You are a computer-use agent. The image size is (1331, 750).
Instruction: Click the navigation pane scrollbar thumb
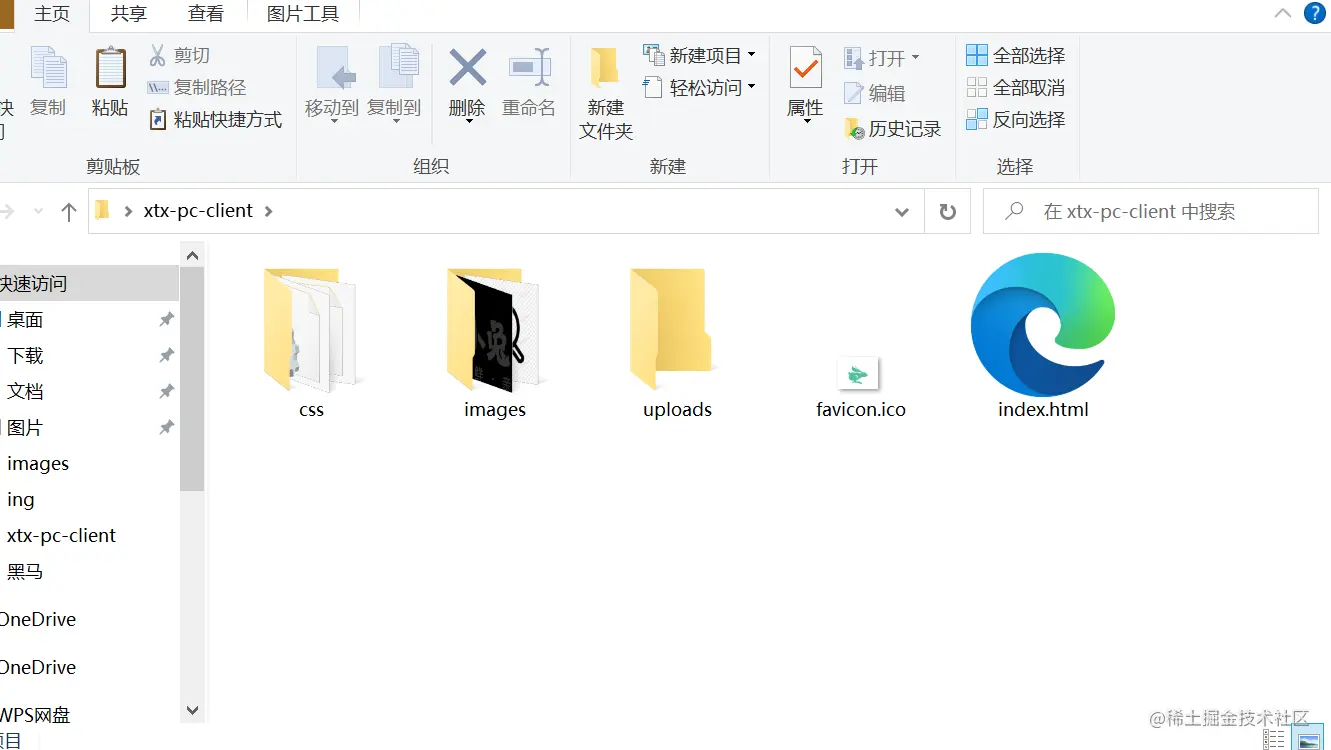coord(192,380)
